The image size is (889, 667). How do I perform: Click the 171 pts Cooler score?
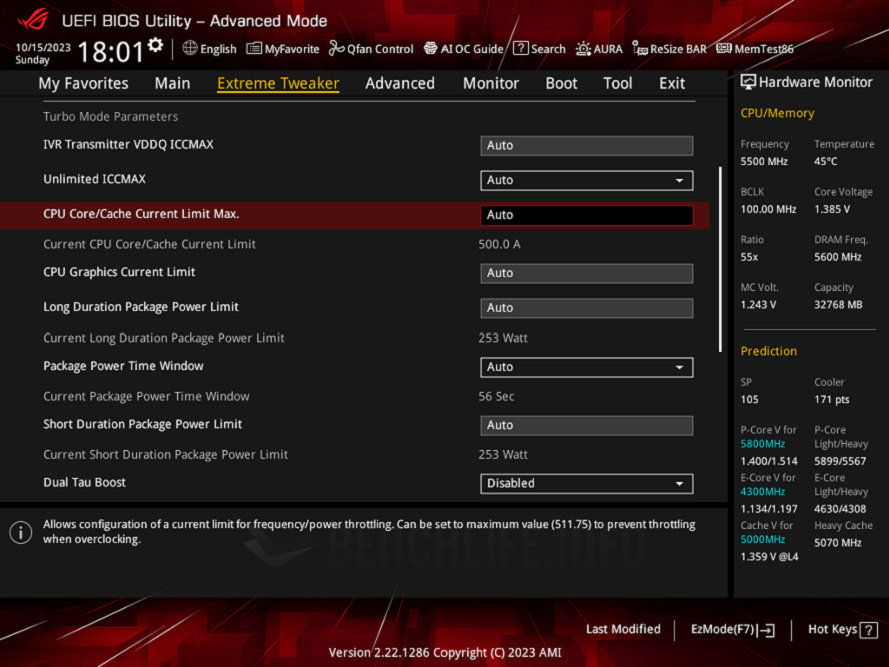point(832,399)
